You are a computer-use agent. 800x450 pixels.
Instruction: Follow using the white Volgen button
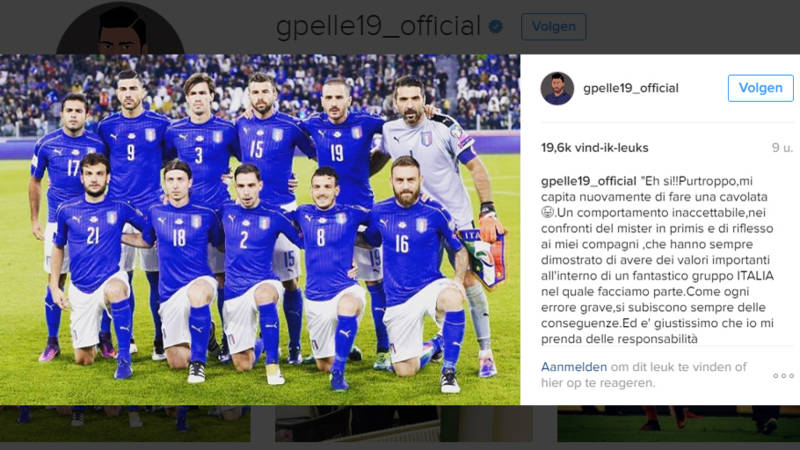760,88
